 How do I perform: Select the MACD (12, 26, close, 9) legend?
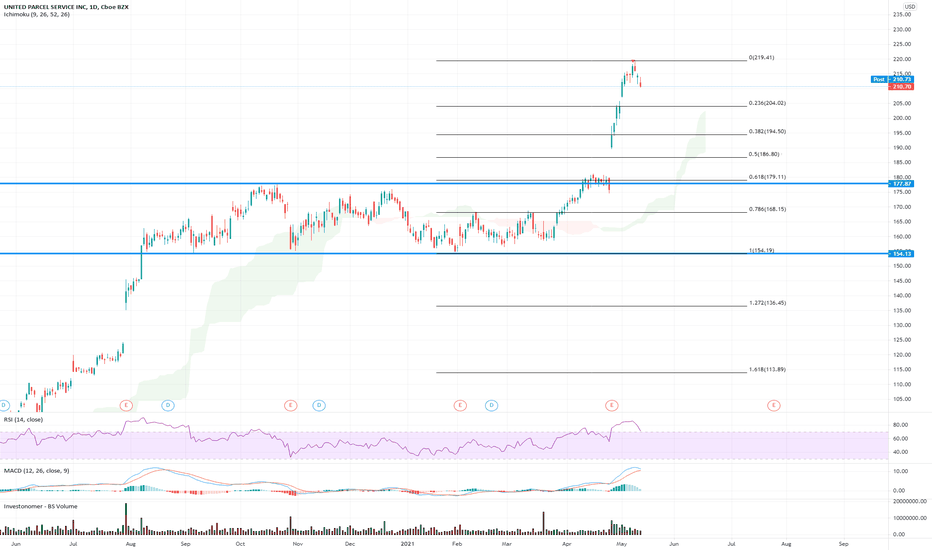click(36, 470)
